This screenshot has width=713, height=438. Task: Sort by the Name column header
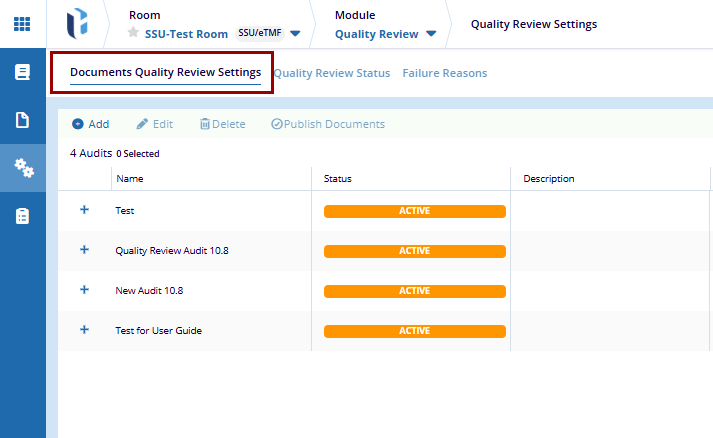tap(129, 179)
